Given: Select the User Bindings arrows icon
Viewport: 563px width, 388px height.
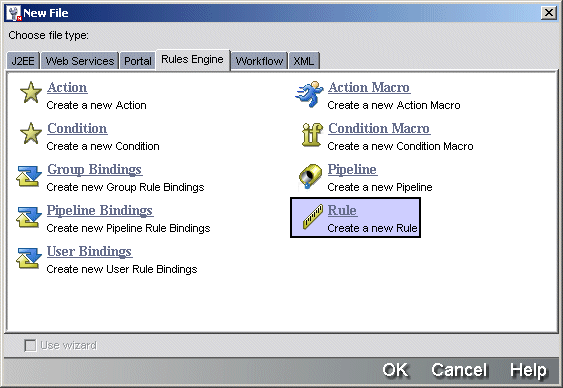Looking at the screenshot, I should 28,258.
